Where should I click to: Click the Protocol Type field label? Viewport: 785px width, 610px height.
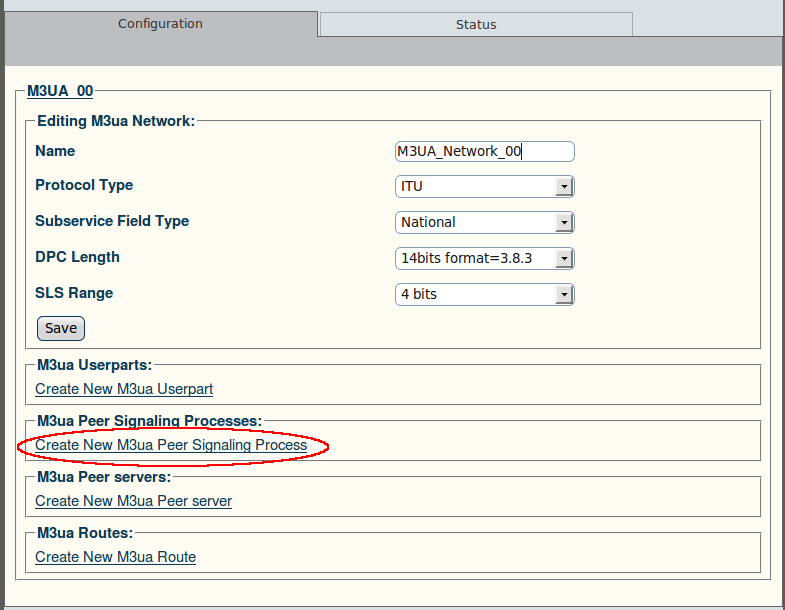coord(84,185)
